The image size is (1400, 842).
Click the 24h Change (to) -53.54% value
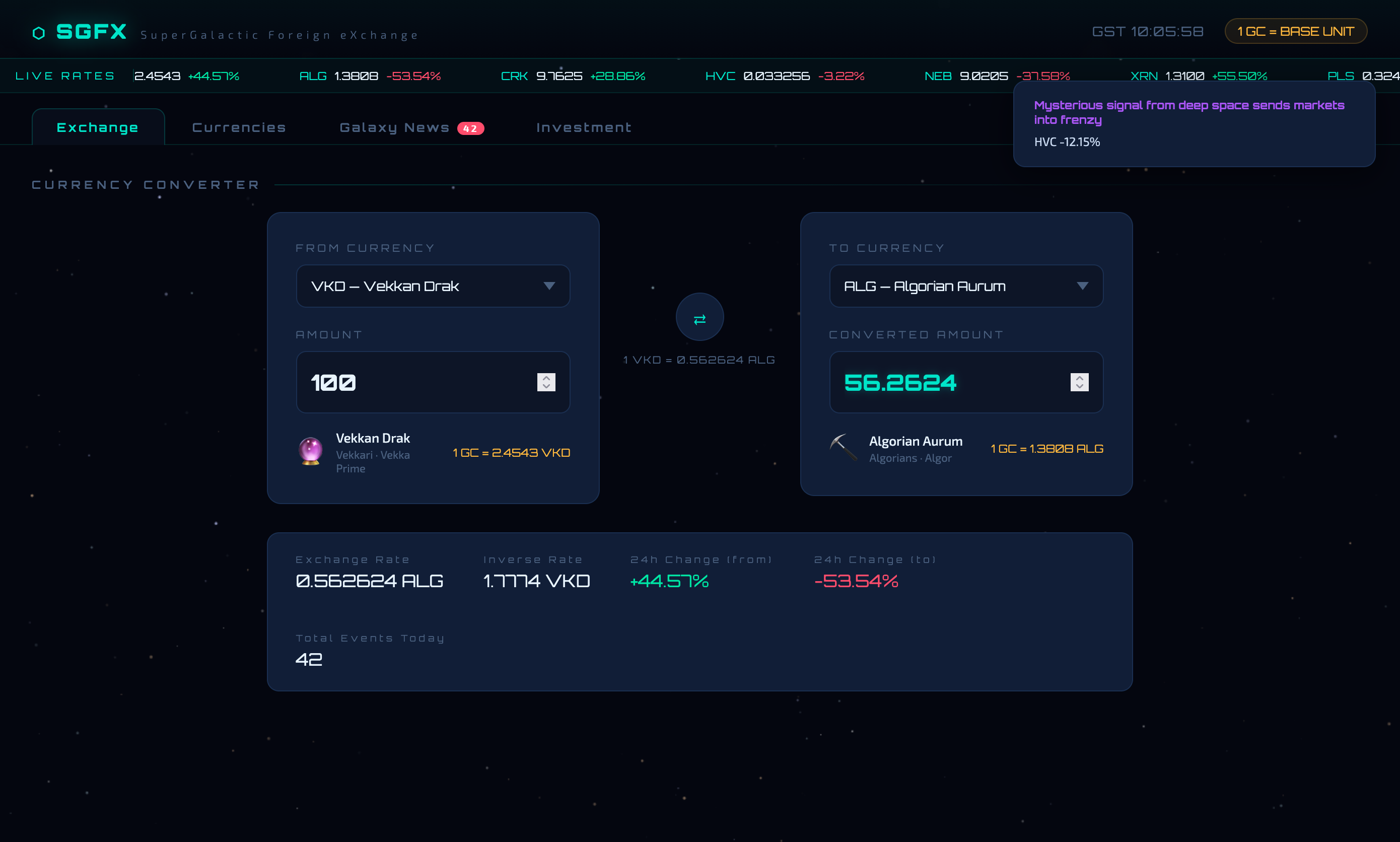coord(856,581)
